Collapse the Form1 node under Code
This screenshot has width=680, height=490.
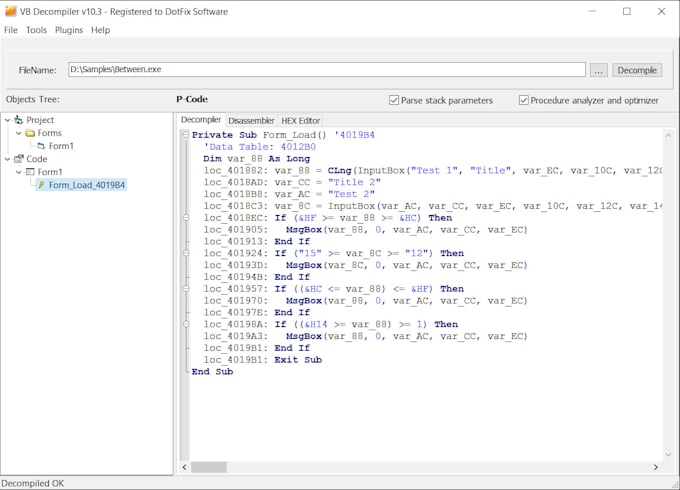pyautogui.click(x=19, y=172)
